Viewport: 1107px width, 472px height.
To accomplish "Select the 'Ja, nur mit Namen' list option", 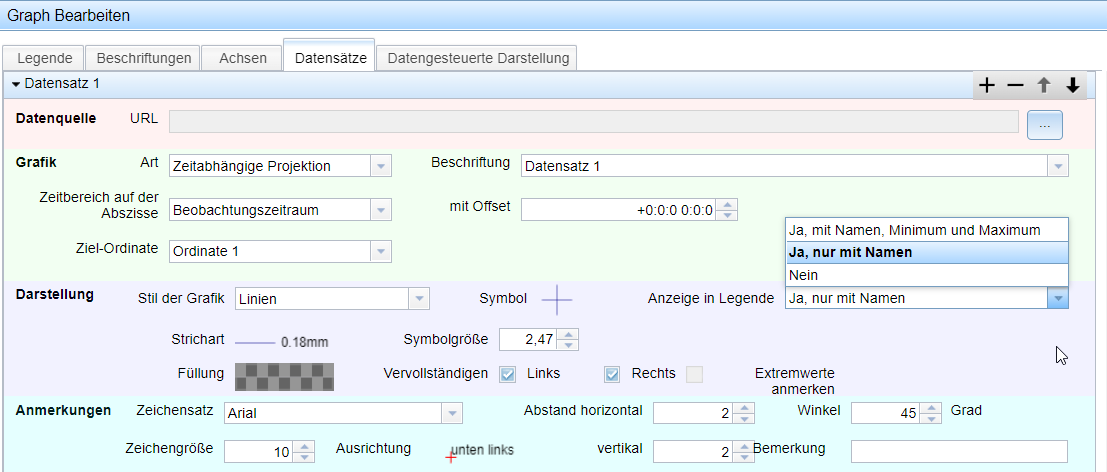I will tap(927, 253).
